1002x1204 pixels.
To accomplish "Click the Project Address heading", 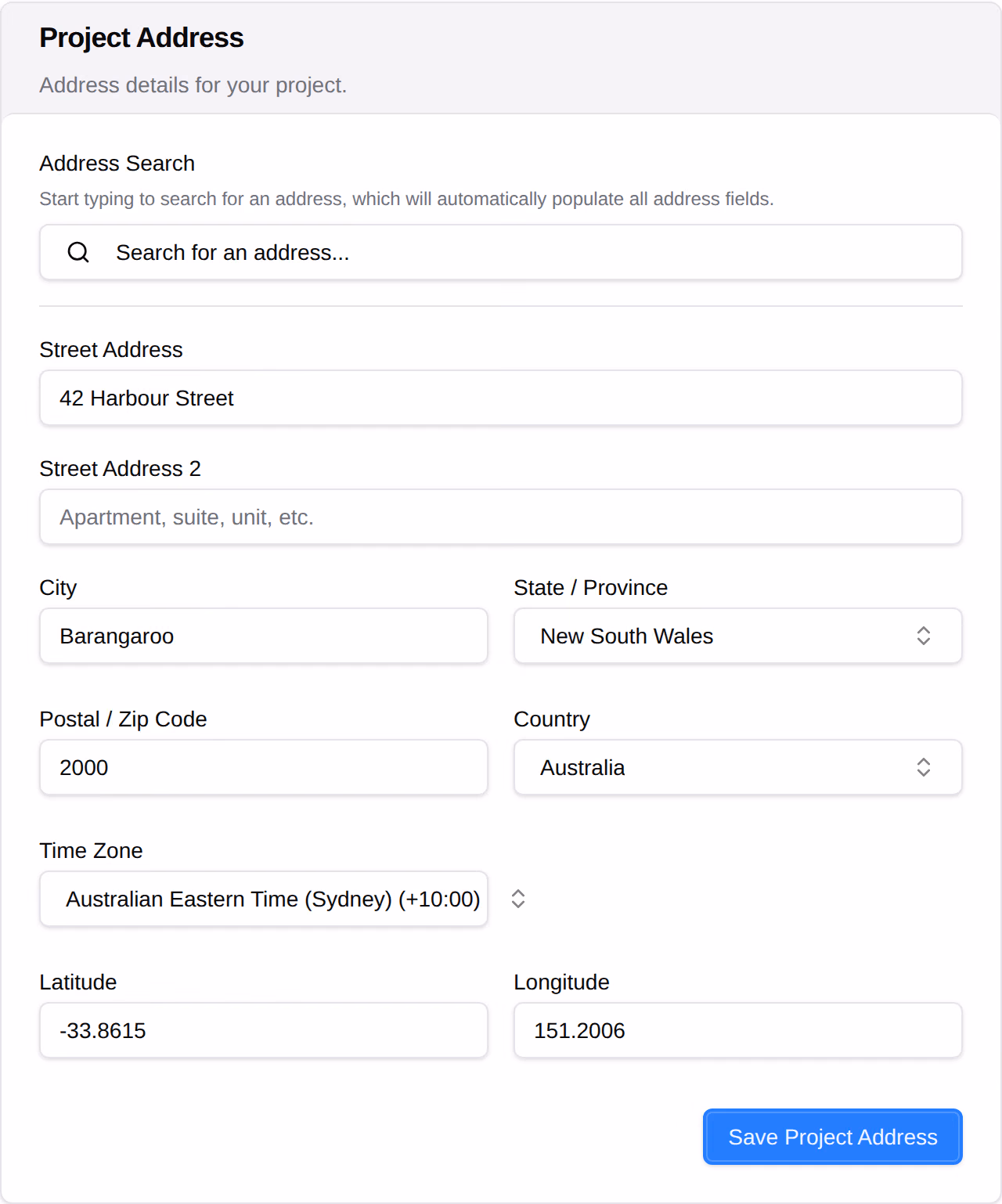I will (x=142, y=38).
